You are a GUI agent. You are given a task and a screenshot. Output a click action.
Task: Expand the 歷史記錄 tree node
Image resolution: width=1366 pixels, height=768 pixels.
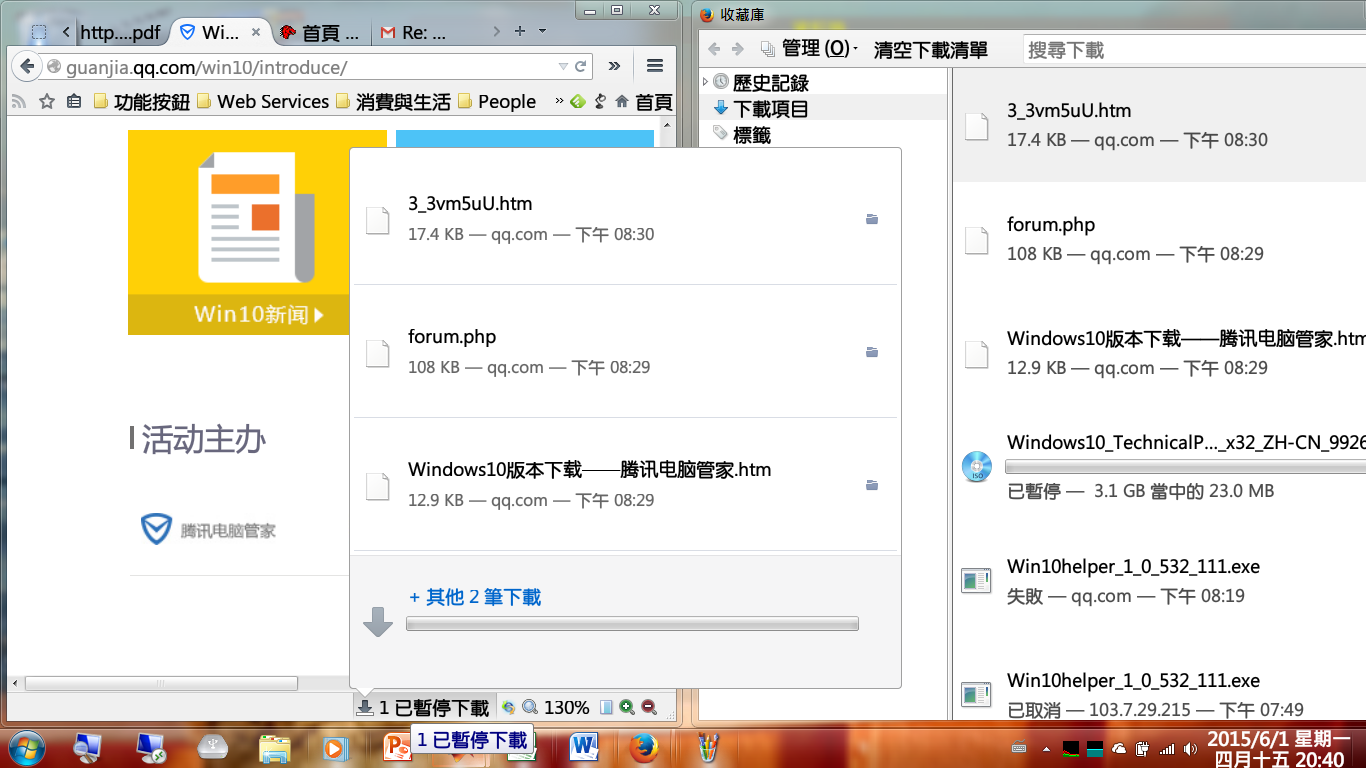705,82
